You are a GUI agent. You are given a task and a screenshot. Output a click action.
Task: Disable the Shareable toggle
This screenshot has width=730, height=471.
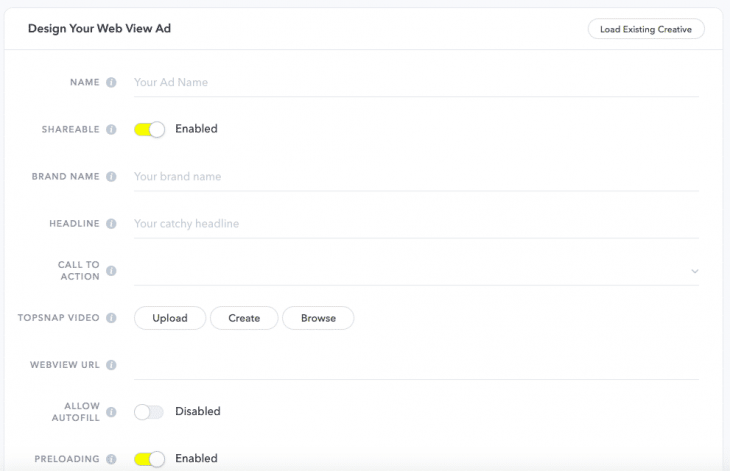[x=149, y=129]
